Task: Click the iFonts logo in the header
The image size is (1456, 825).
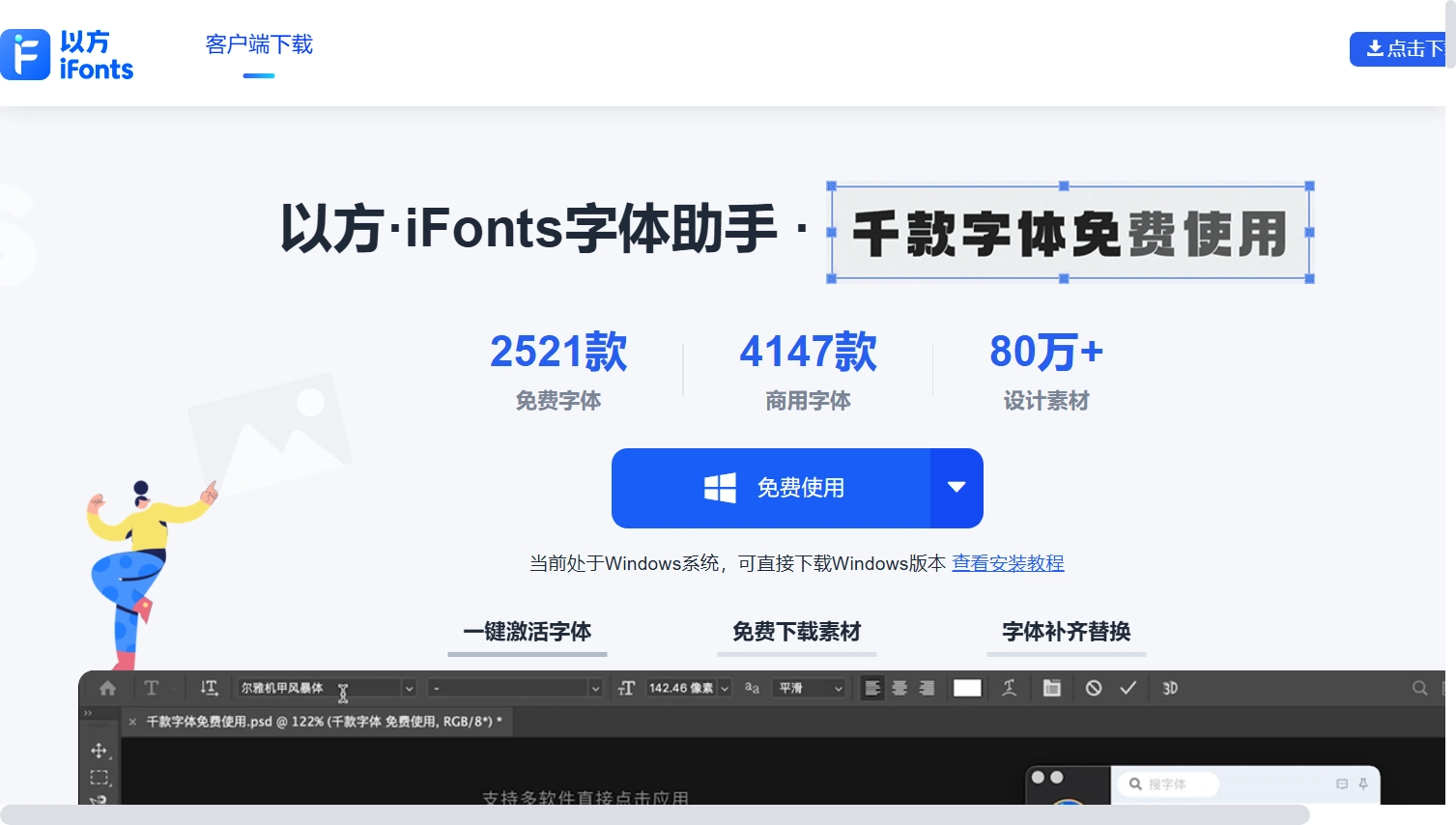Action: (67, 54)
